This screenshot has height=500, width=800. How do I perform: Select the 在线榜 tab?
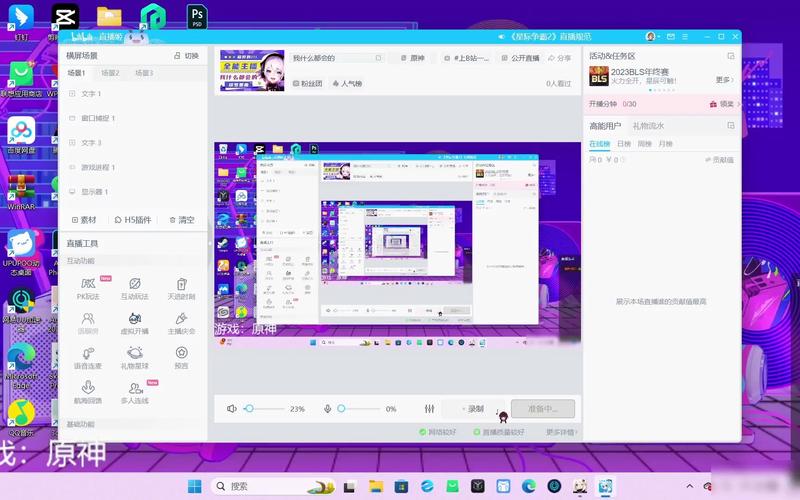599,144
